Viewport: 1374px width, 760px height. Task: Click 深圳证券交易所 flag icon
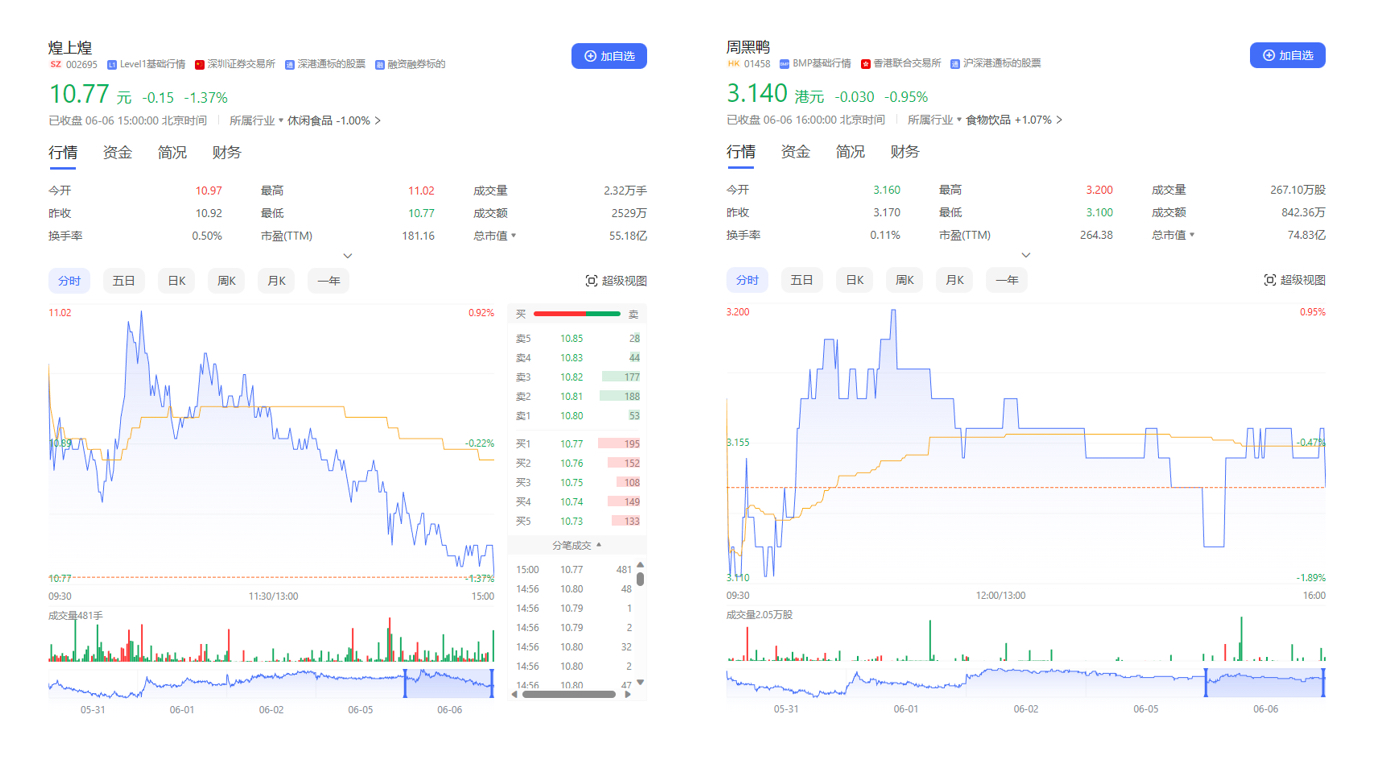point(200,65)
